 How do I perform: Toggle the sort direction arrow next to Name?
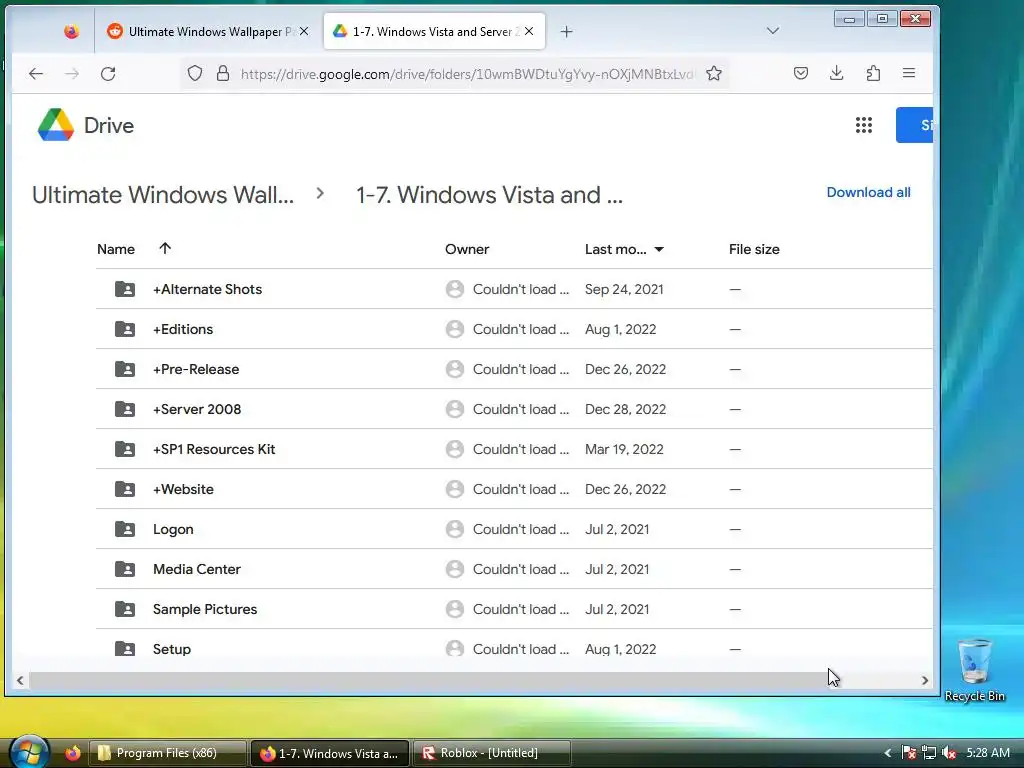click(165, 248)
